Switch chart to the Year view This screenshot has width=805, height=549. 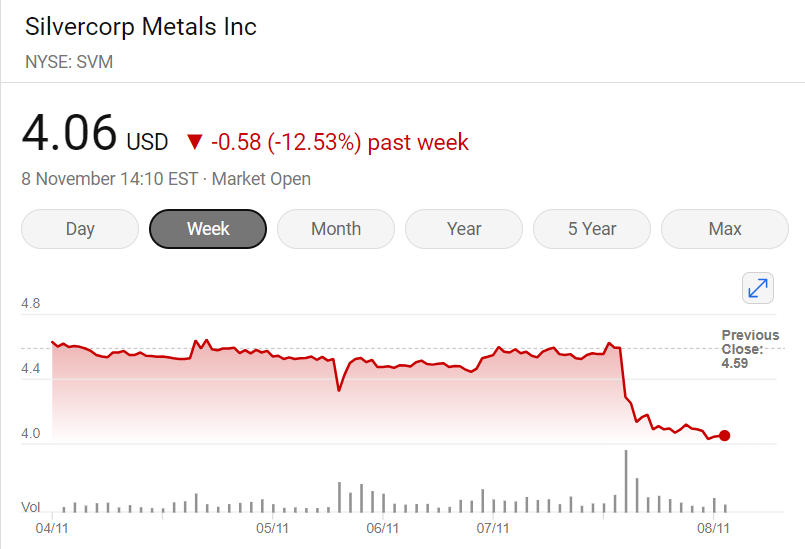pyautogui.click(x=464, y=229)
